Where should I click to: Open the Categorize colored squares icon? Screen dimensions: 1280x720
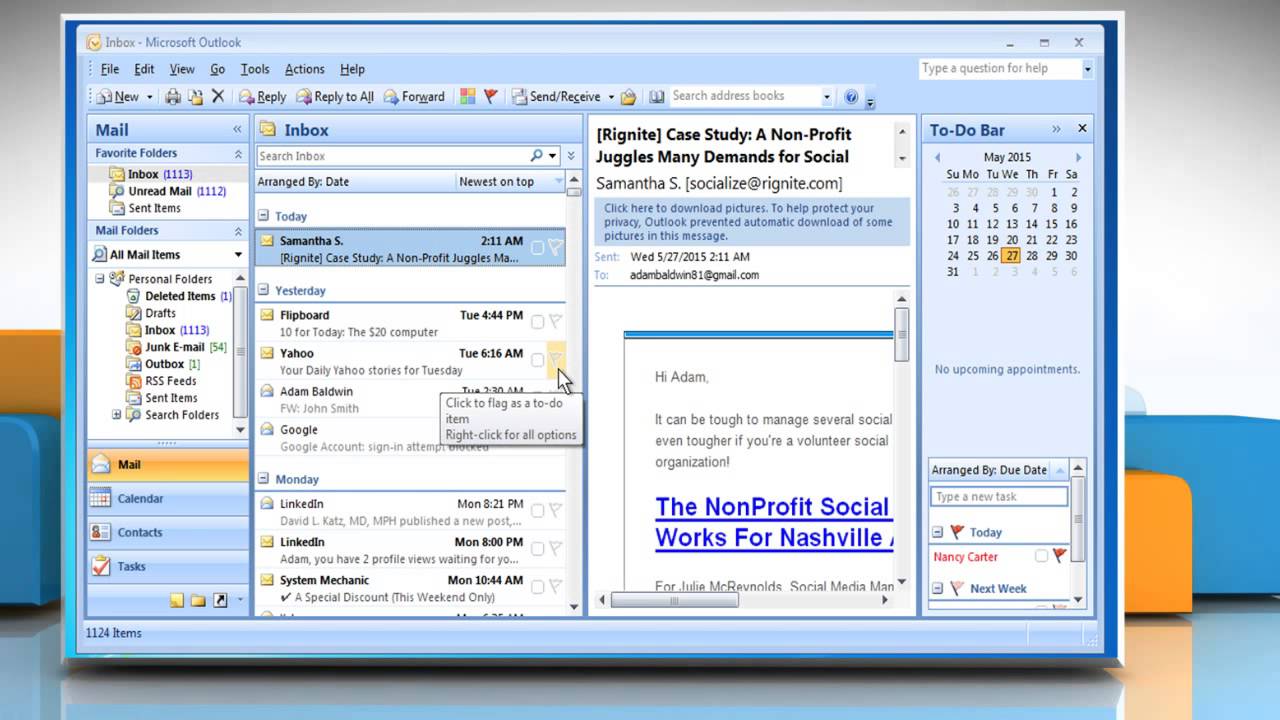click(x=468, y=97)
